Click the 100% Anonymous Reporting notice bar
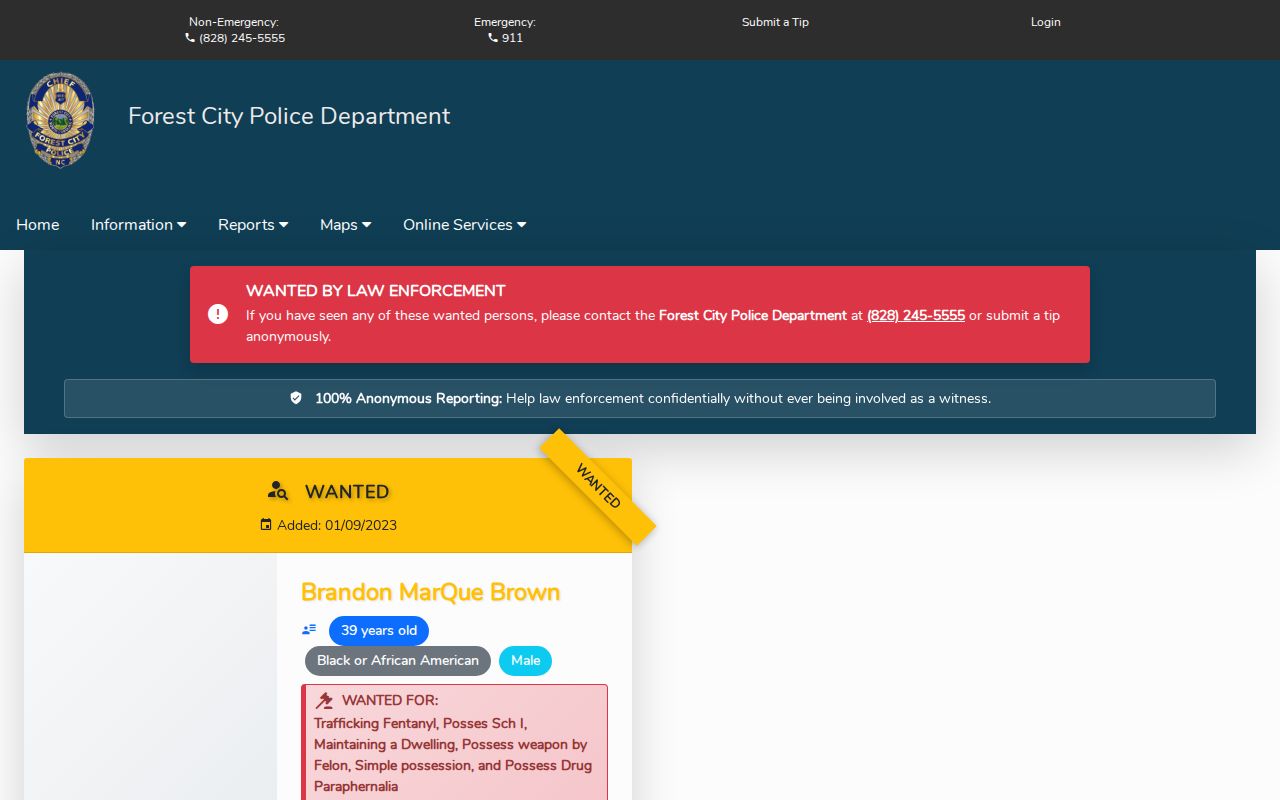 coord(640,398)
